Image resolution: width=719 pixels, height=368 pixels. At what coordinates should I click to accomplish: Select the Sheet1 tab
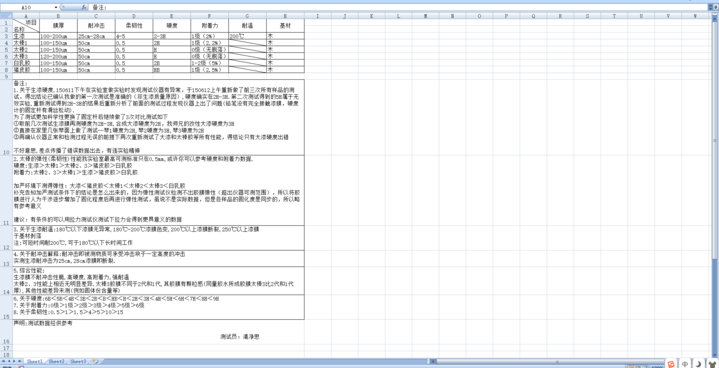click(x=34, y=362)
